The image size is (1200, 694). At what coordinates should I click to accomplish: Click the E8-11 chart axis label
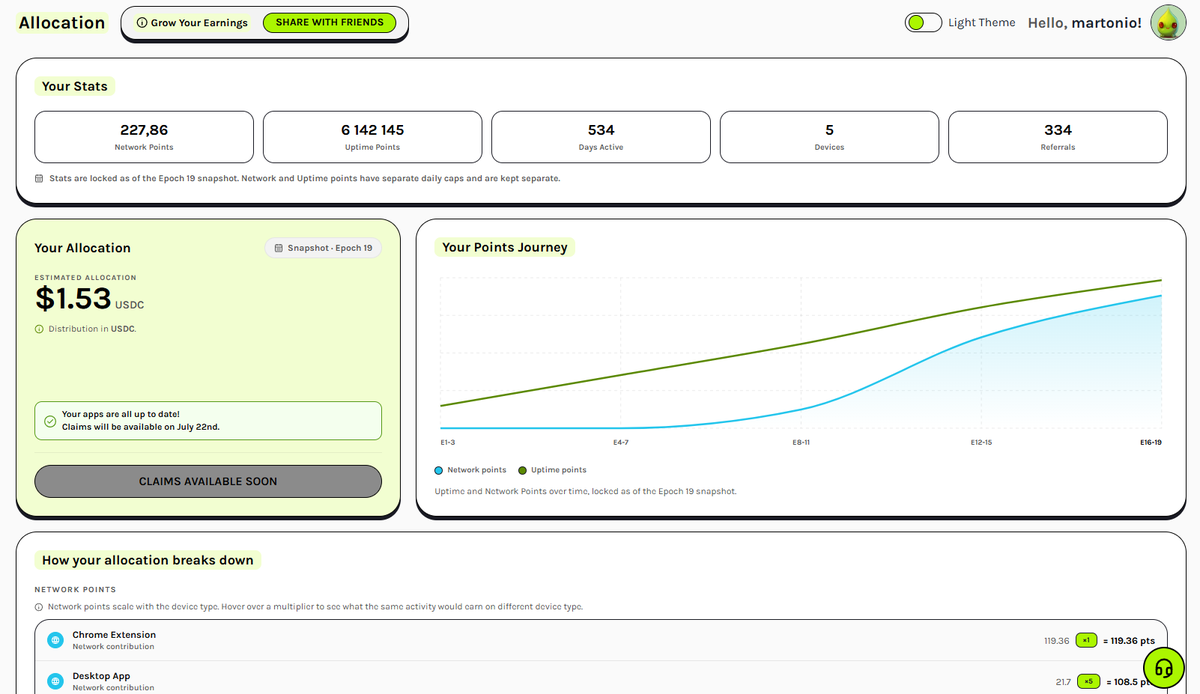pyautogui.click(x=801, y=442)
